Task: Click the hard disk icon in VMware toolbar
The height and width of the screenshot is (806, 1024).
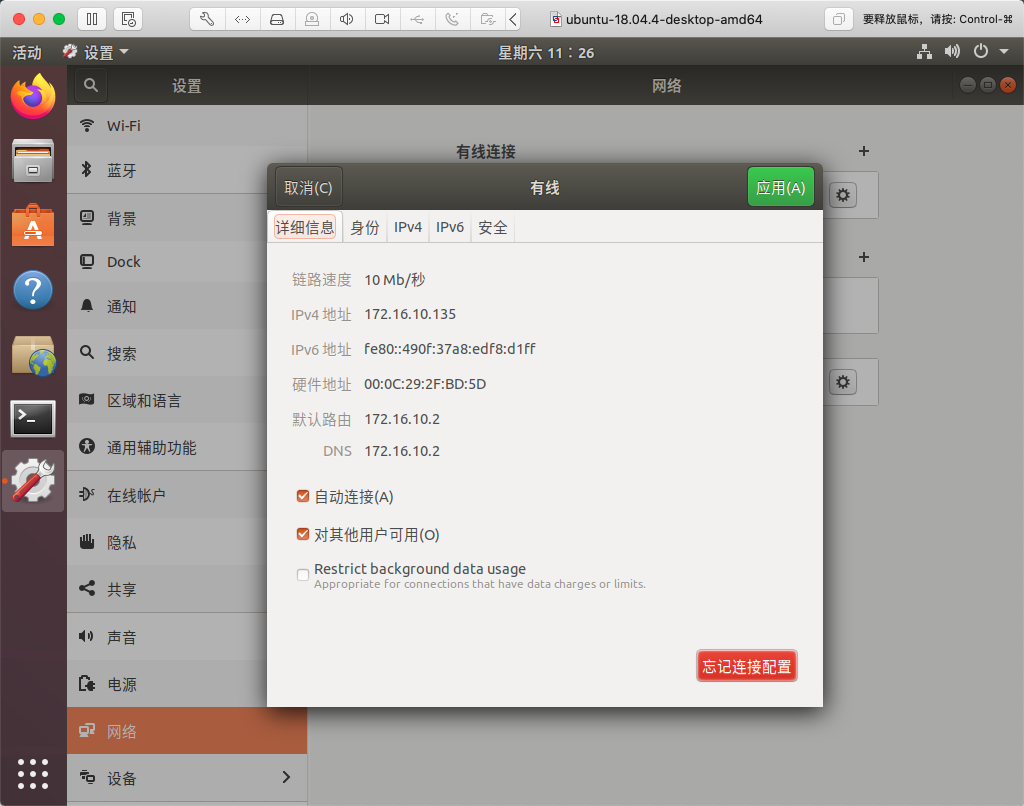Action: 277,19
